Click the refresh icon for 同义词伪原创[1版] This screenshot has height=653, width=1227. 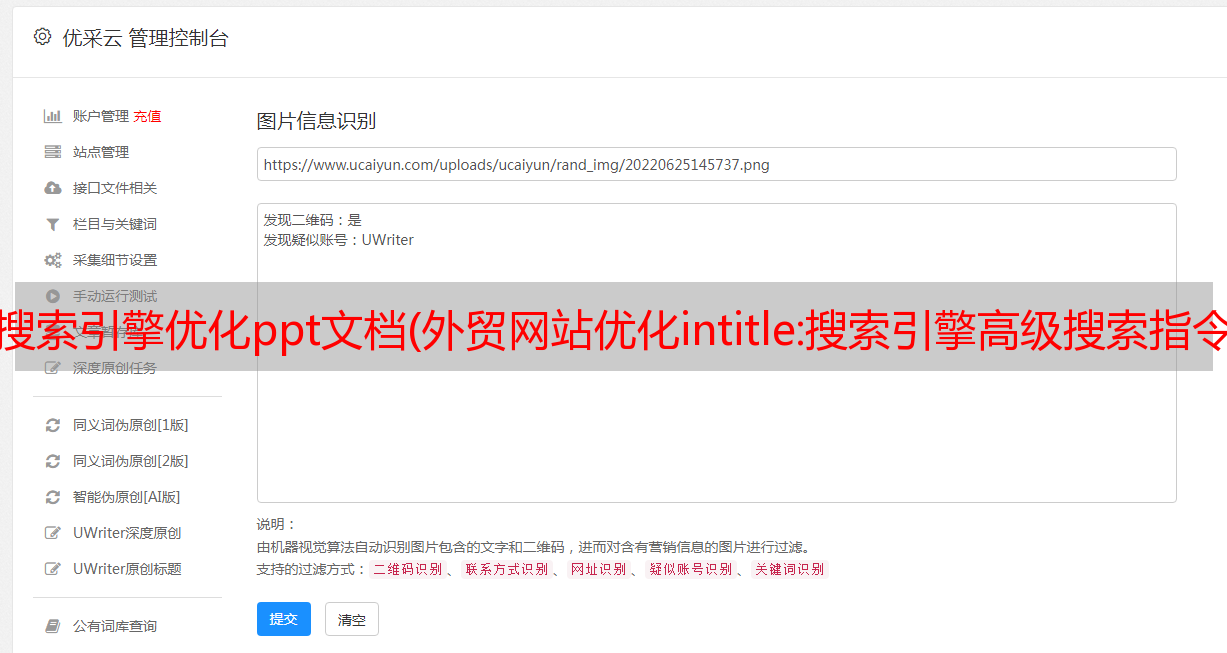pos(53,425)
